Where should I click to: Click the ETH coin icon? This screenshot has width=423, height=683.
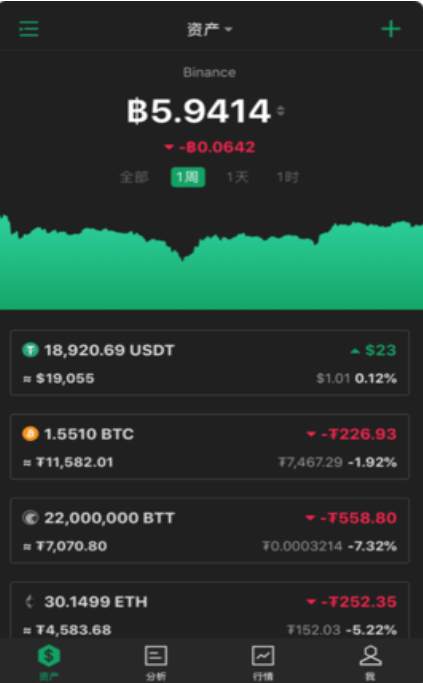click(x=30, y=602)
